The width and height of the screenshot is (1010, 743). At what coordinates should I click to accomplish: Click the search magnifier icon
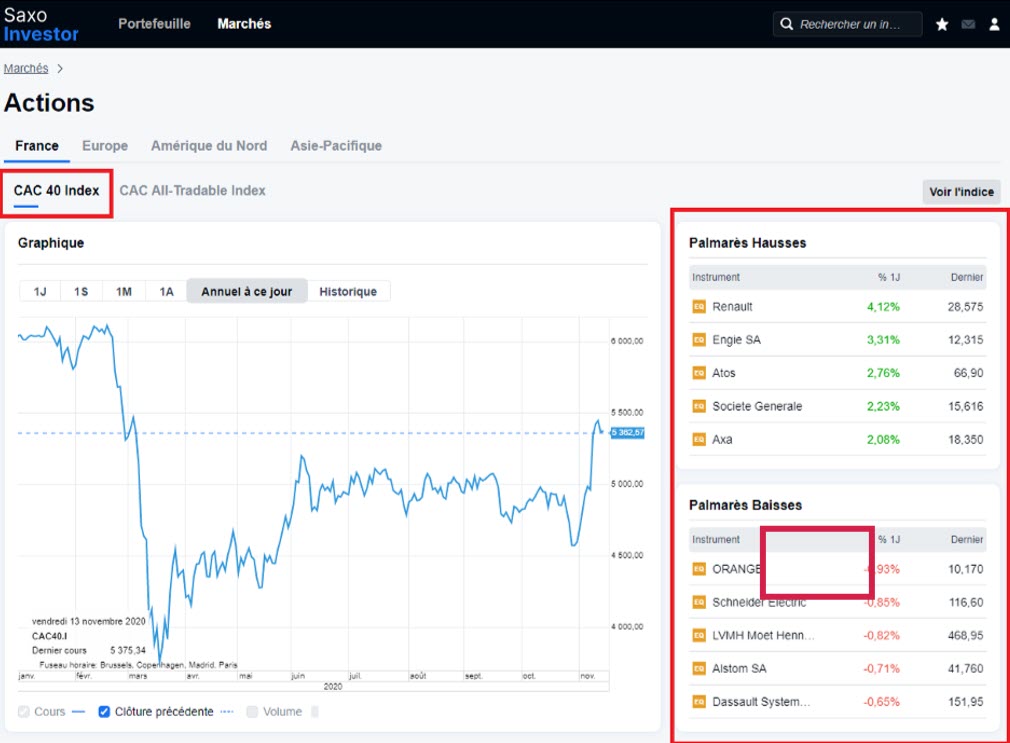786,24
